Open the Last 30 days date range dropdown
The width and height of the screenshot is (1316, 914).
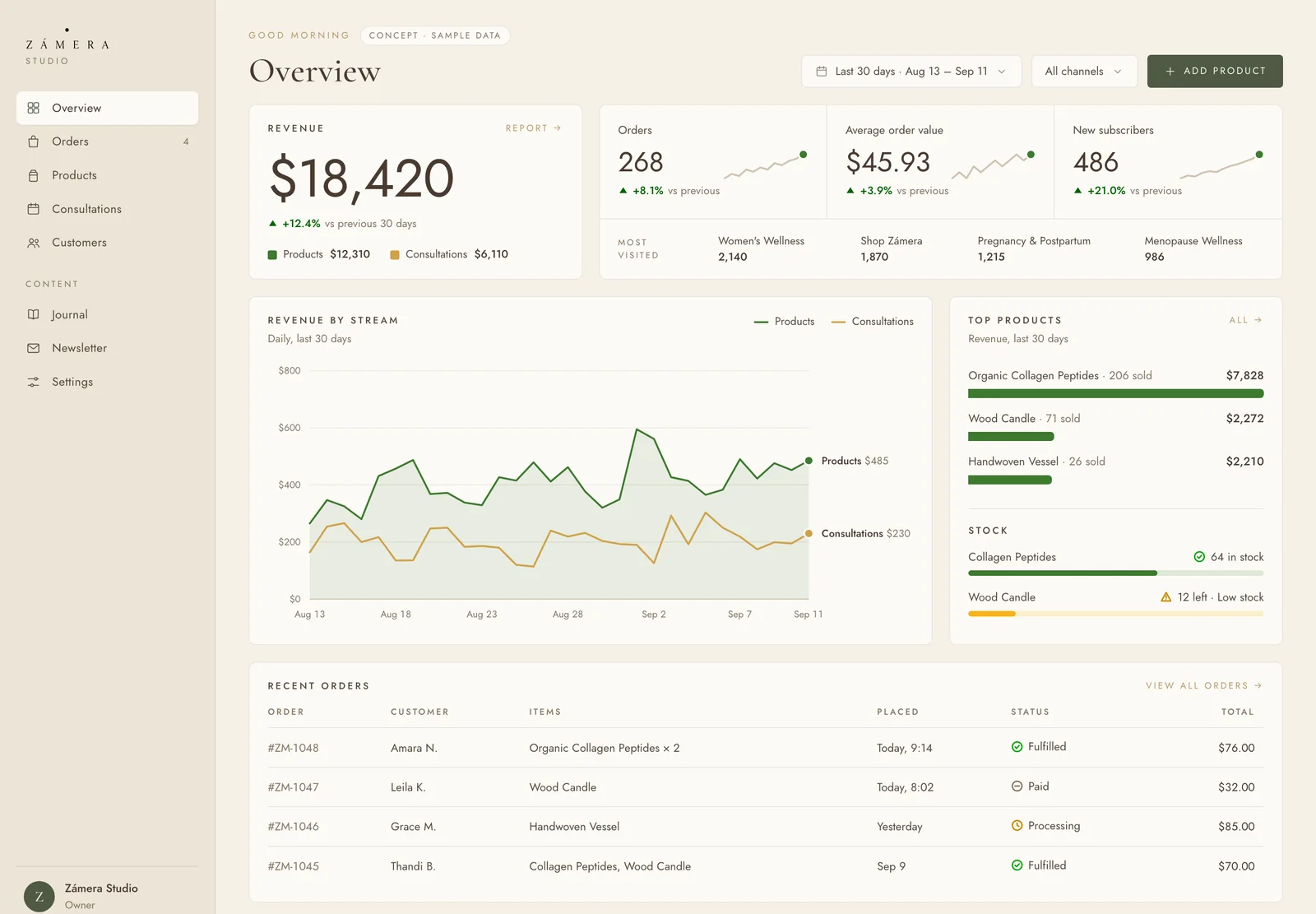[x=911, y=72]
